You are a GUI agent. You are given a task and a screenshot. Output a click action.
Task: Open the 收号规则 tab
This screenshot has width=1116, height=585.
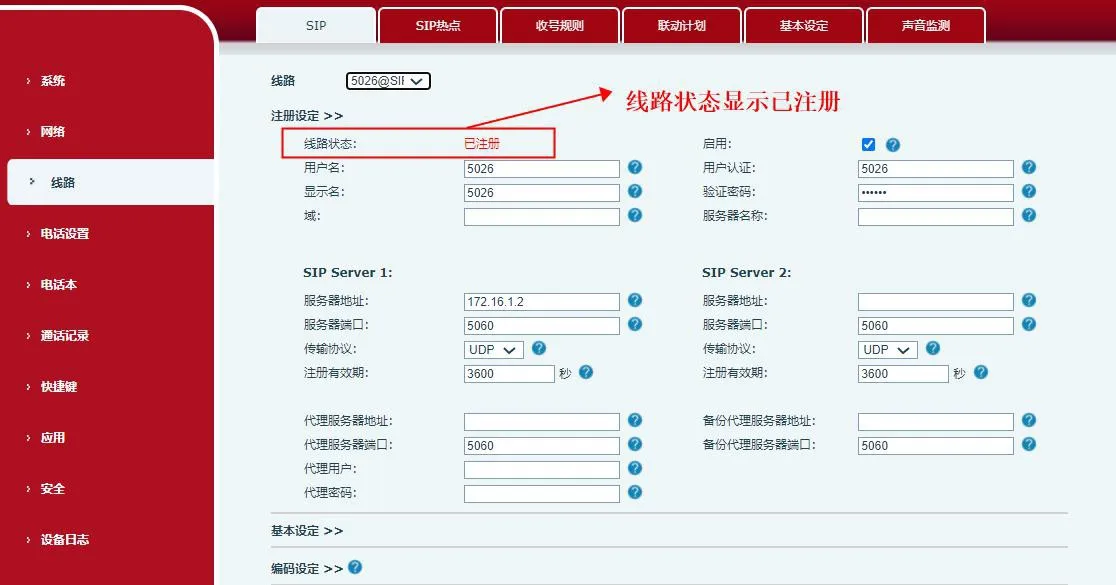coord(559,25)
